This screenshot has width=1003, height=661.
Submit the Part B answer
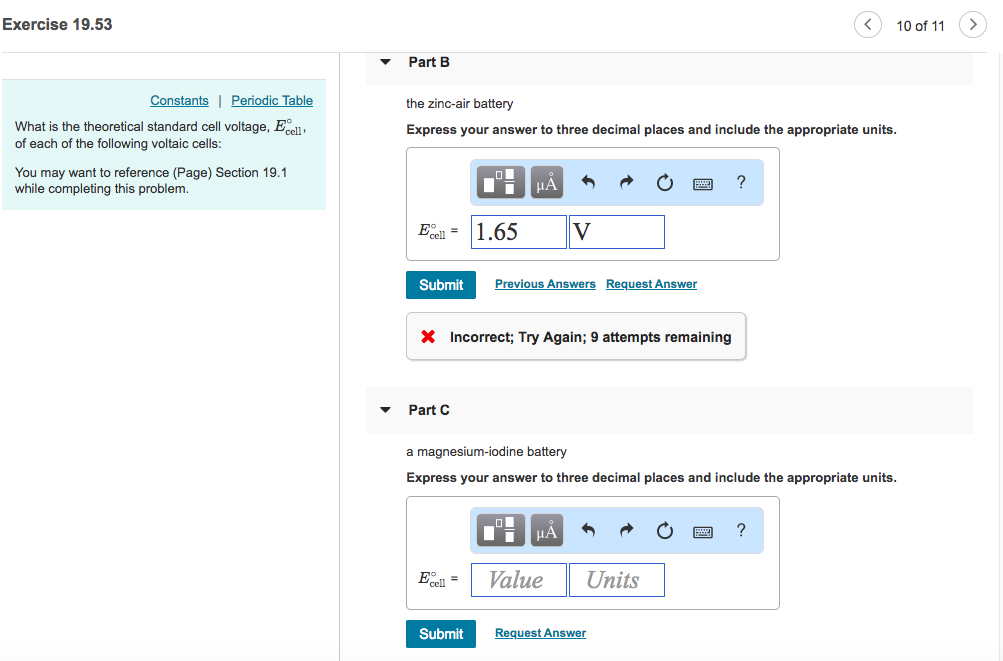pos(440,284)
